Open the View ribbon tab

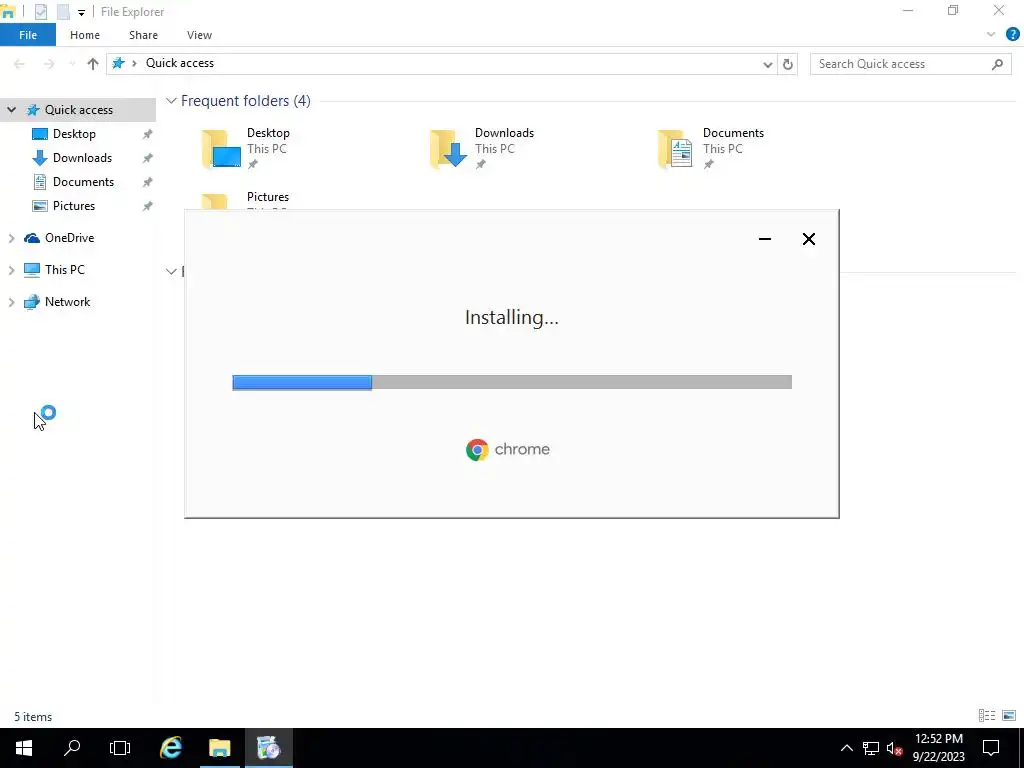199,35
